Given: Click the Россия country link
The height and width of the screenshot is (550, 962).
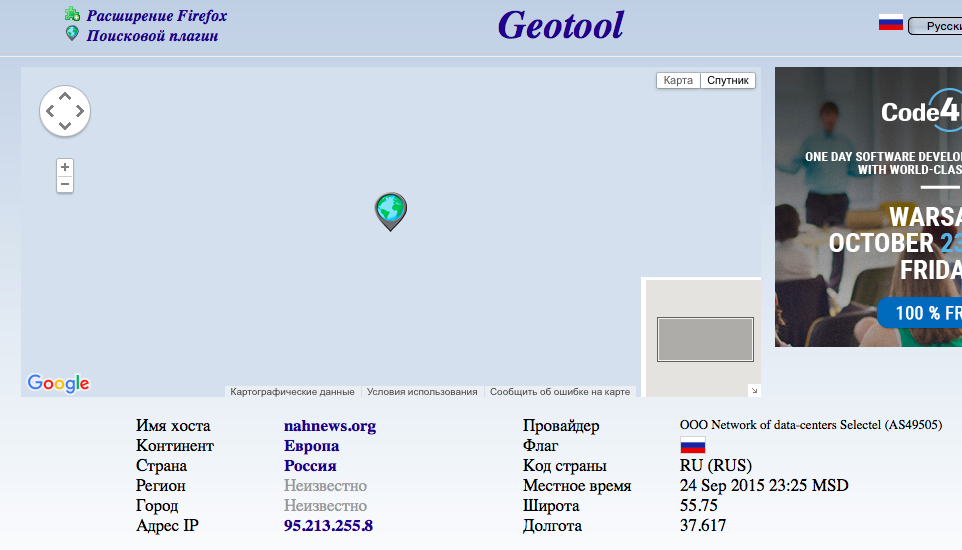Looking at the screenshot, I should pos(310,465).
